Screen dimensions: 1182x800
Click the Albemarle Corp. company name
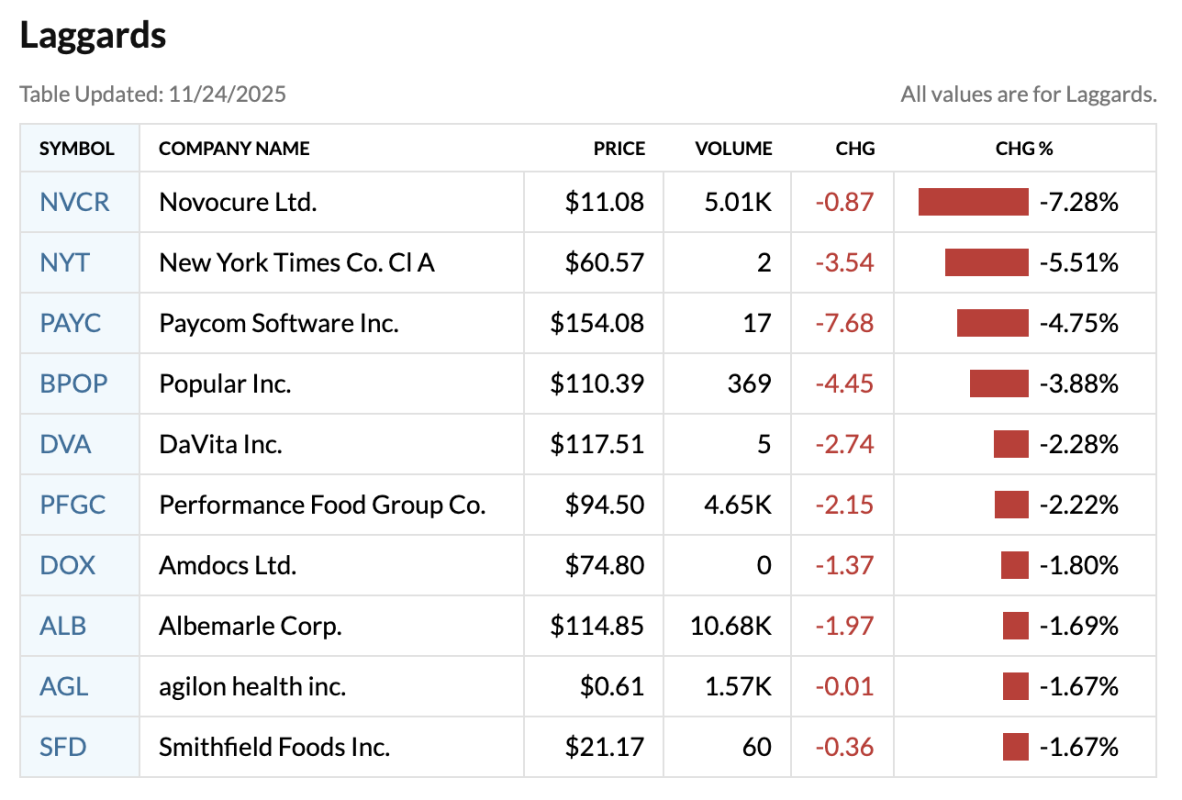[x=250, y=626]
